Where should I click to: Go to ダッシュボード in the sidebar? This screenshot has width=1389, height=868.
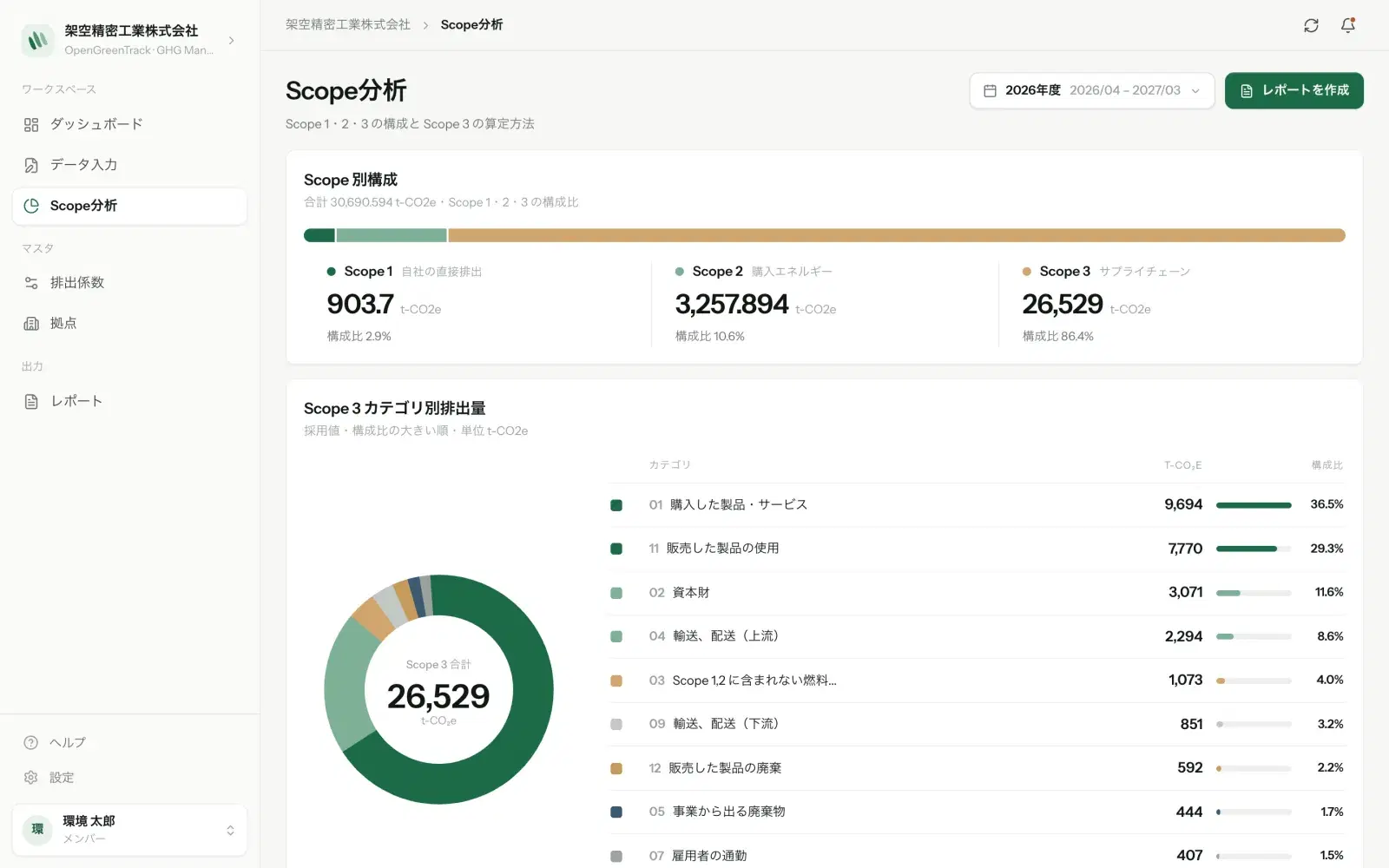[x=129, y=125]
